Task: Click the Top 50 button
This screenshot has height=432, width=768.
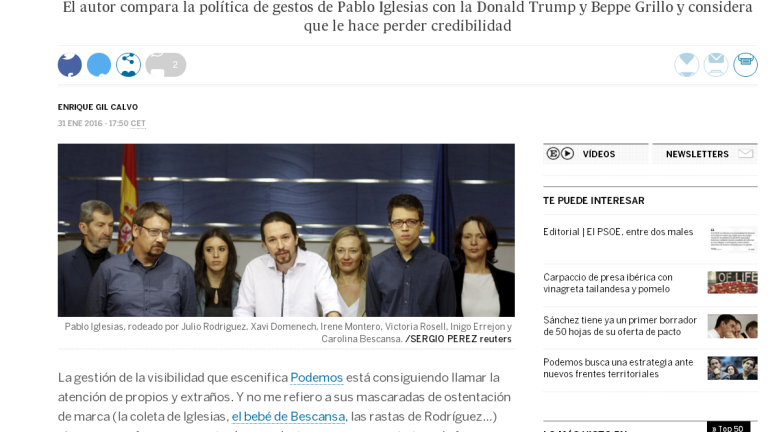Action: (x=728, y=427)
